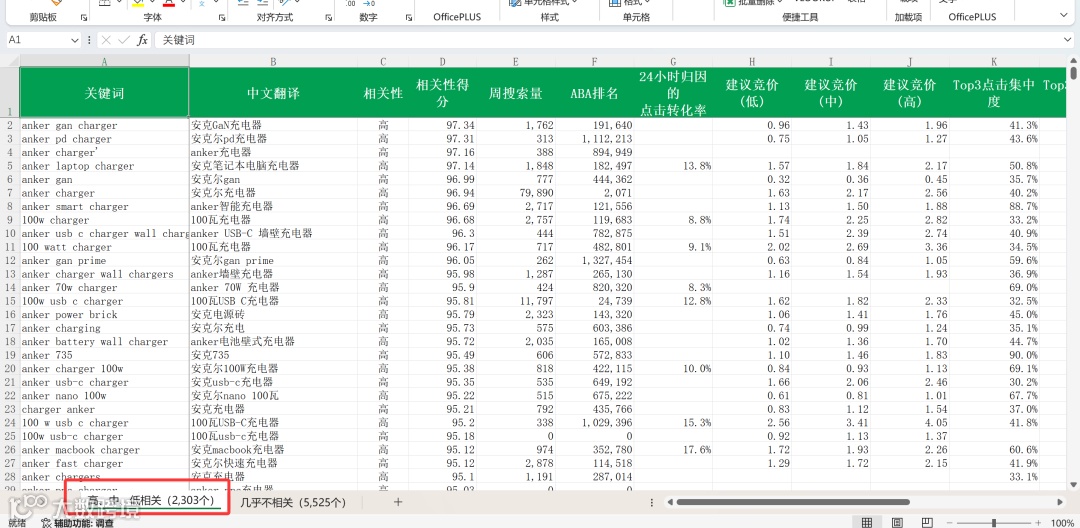Click cell 'anker gan charger'
Viewport: 1080px width, 528px height.
tap(104, 125)
